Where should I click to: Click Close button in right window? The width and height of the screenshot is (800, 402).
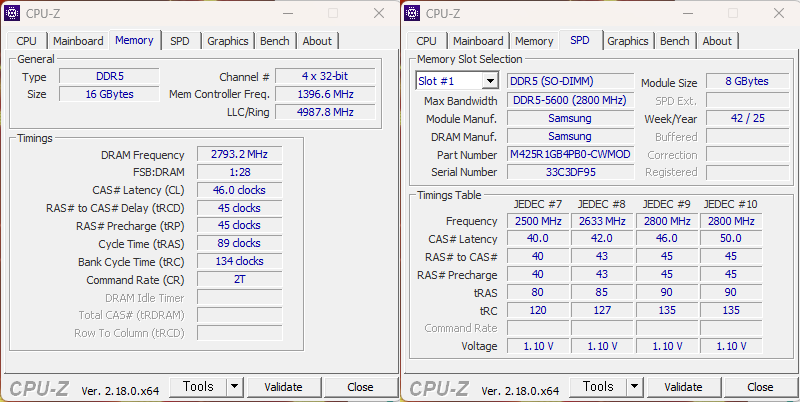[760, 387]
